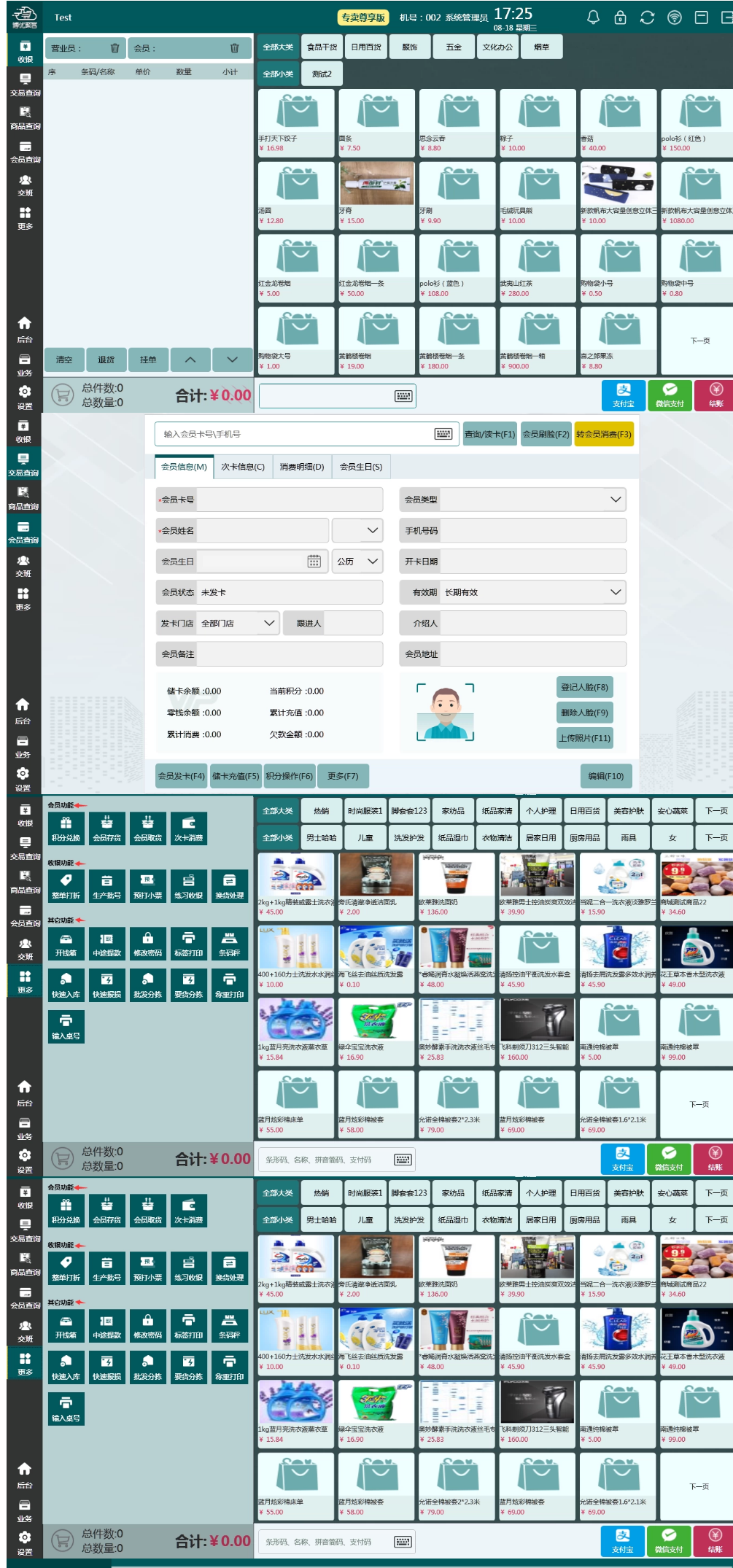This screenshot has height=1568, width=733.
Task: Click the 专卖尊享版 edition badge
Action: tap(363, 18)
